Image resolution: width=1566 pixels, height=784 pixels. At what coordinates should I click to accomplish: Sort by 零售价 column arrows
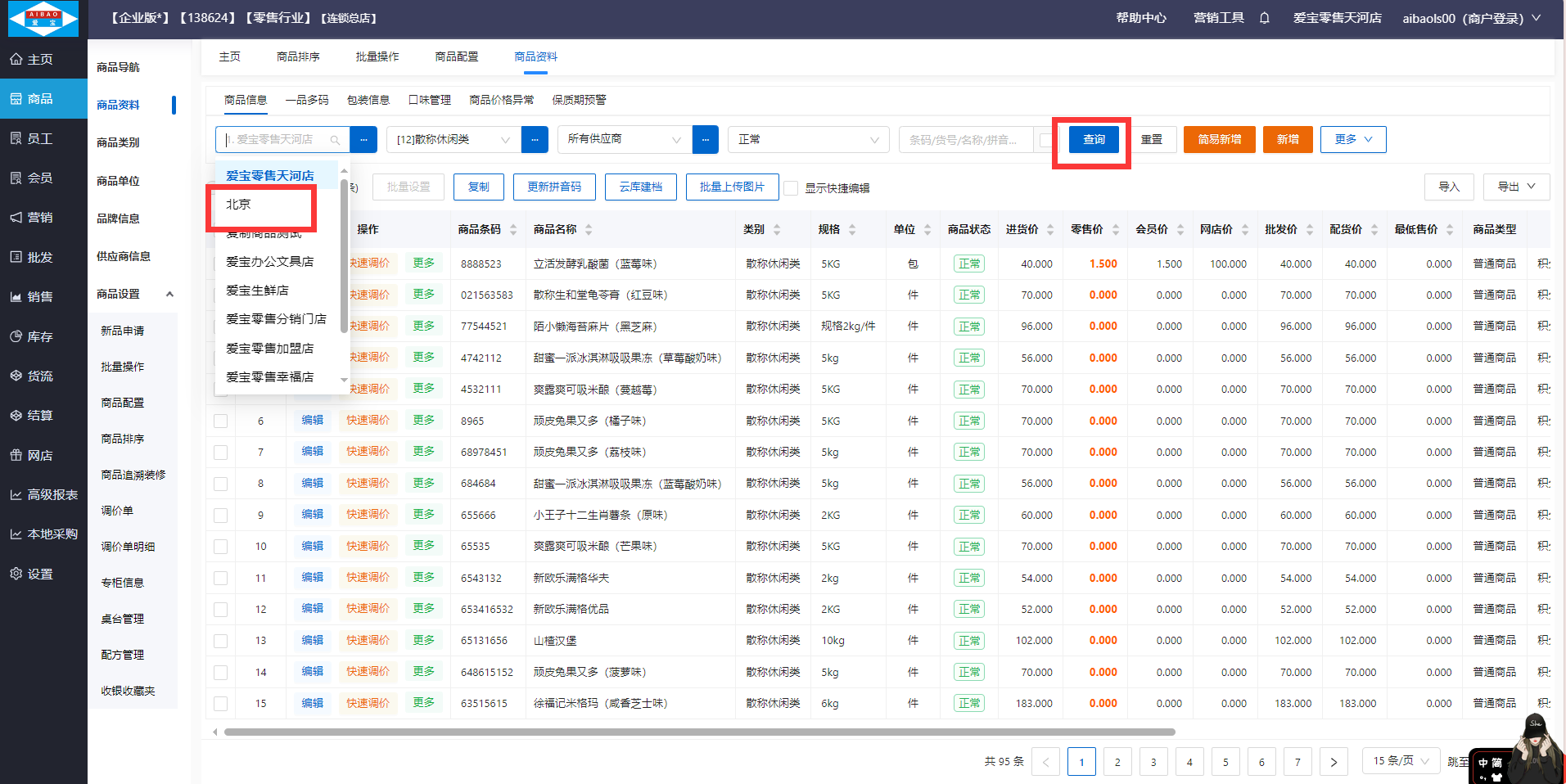click(1115, 230)
